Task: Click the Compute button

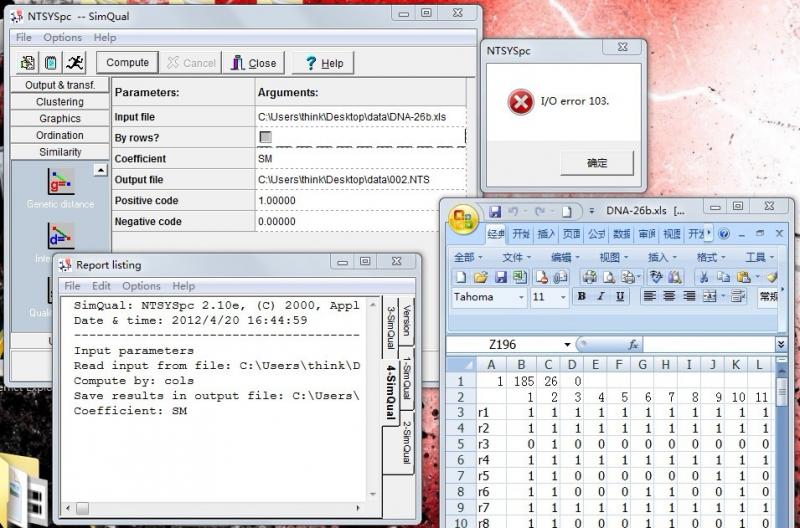Action: pyautogui.click(x=128, y=62)
